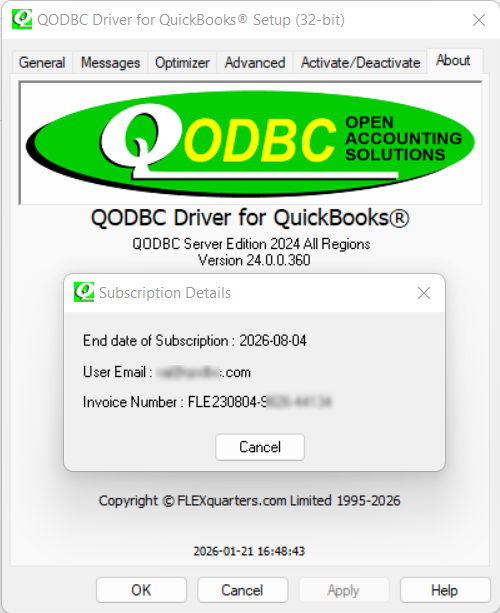Click the QODBC Open Accounting Solutions logo banner
This screenshot has width=500, height=613.
tap(250, 143)
